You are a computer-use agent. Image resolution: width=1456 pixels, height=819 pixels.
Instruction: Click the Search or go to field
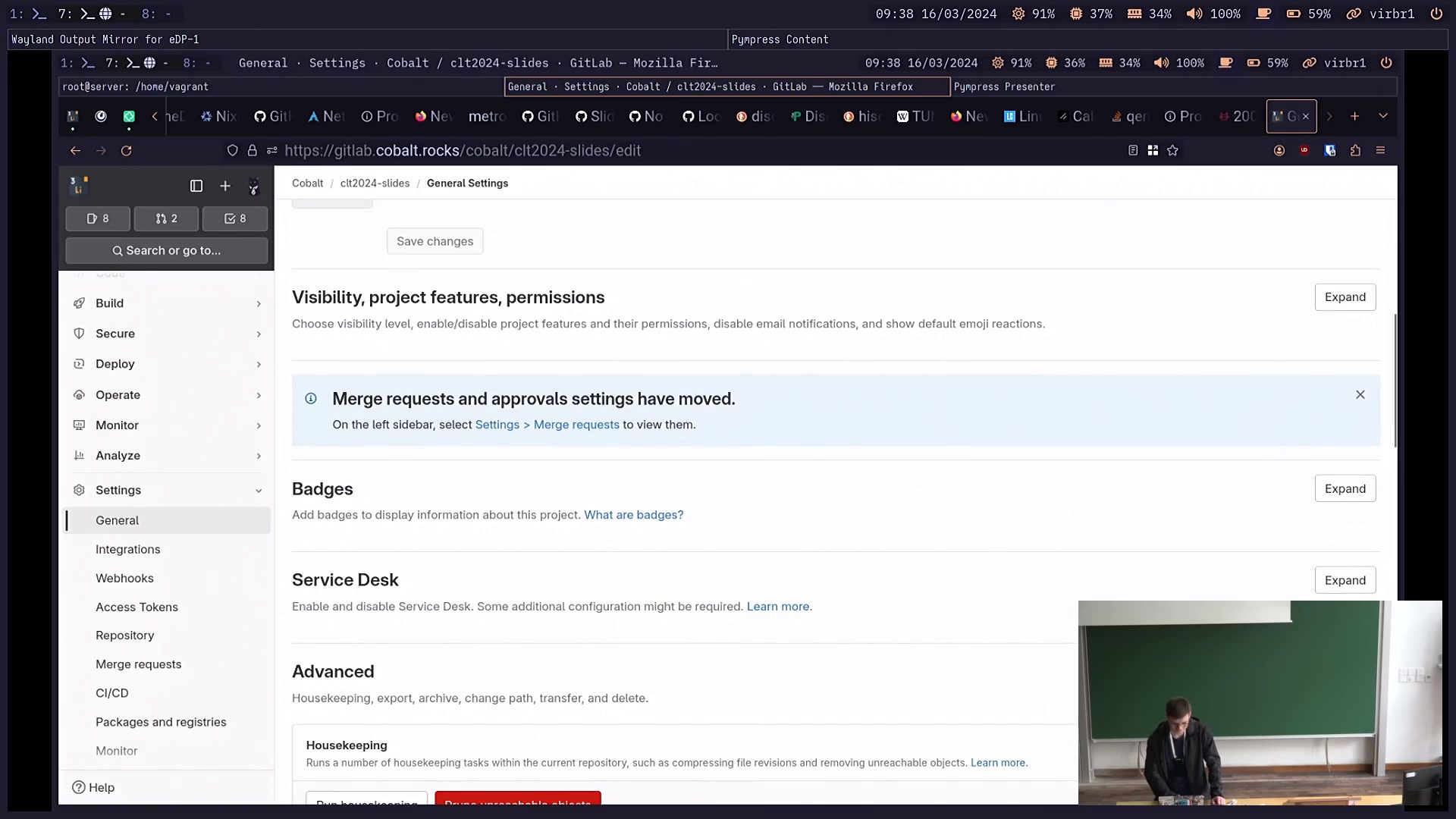167,250
